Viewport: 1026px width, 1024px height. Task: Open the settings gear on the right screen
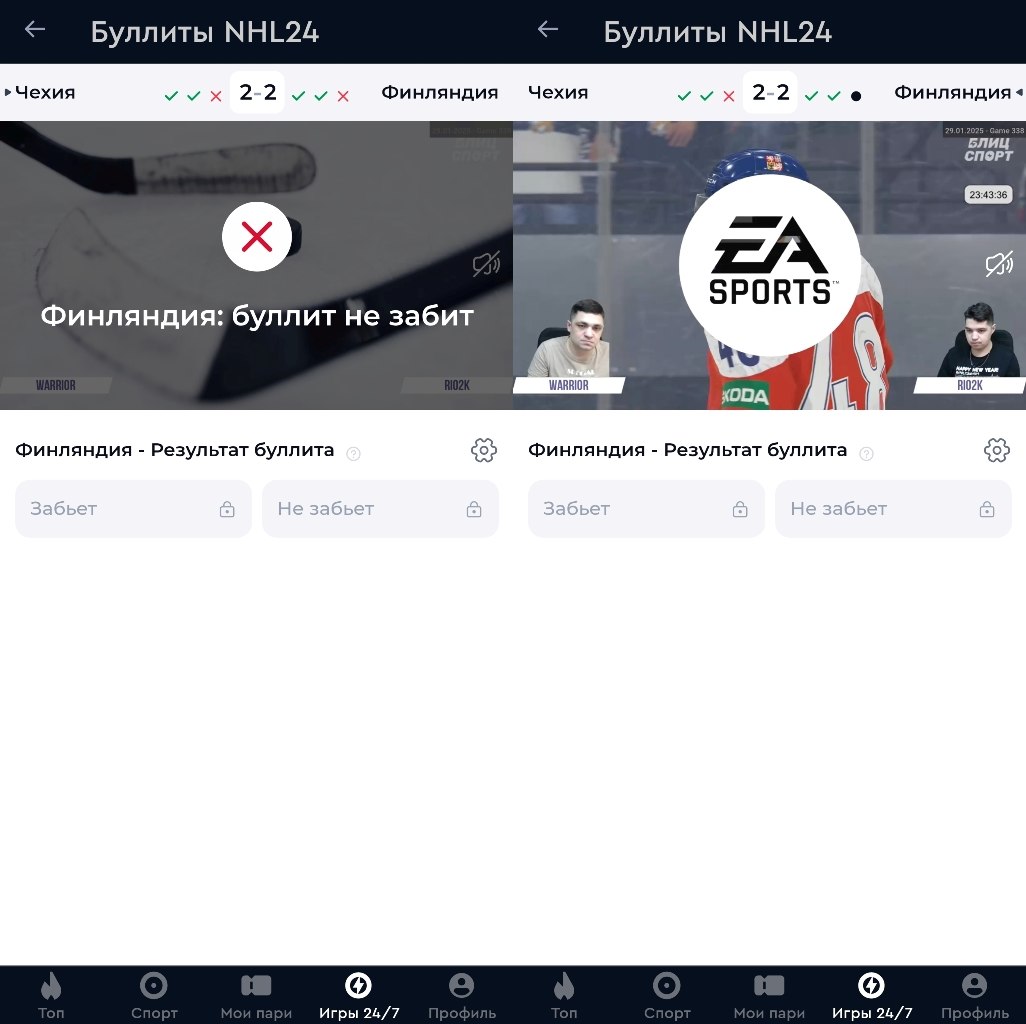click(x=997, y=450)
